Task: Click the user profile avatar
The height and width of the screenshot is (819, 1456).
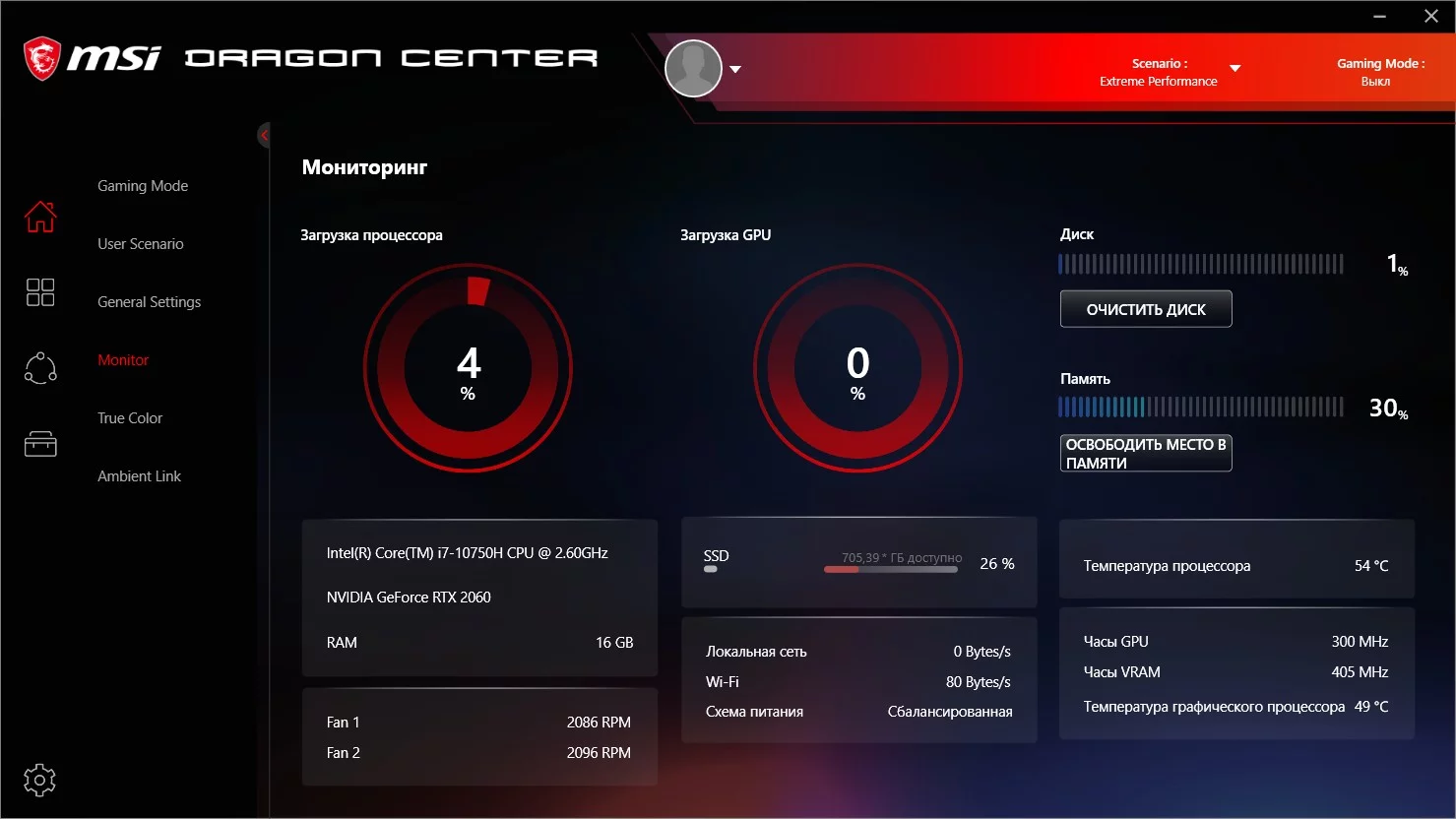Action: 694,68
